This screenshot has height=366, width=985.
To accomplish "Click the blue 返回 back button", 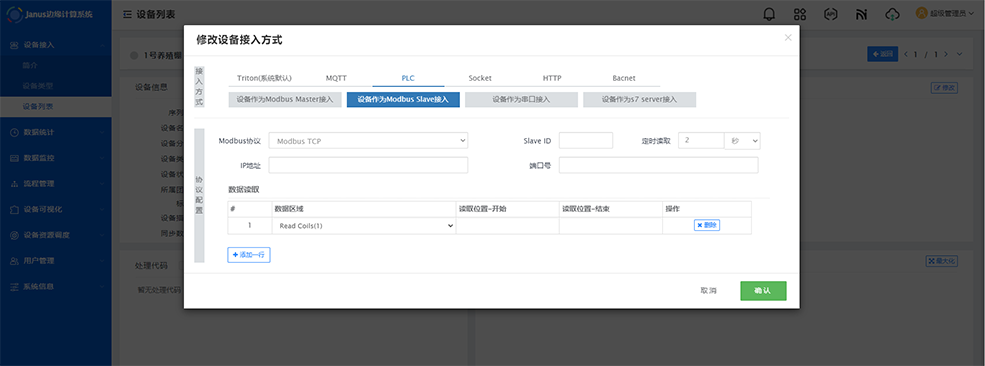I will coord(883,54).
